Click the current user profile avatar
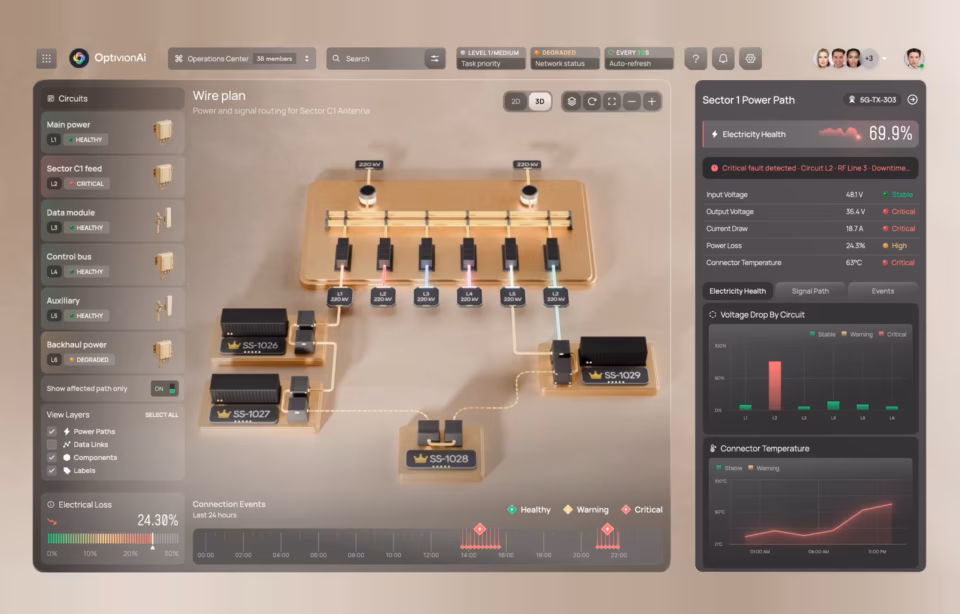 914,58
